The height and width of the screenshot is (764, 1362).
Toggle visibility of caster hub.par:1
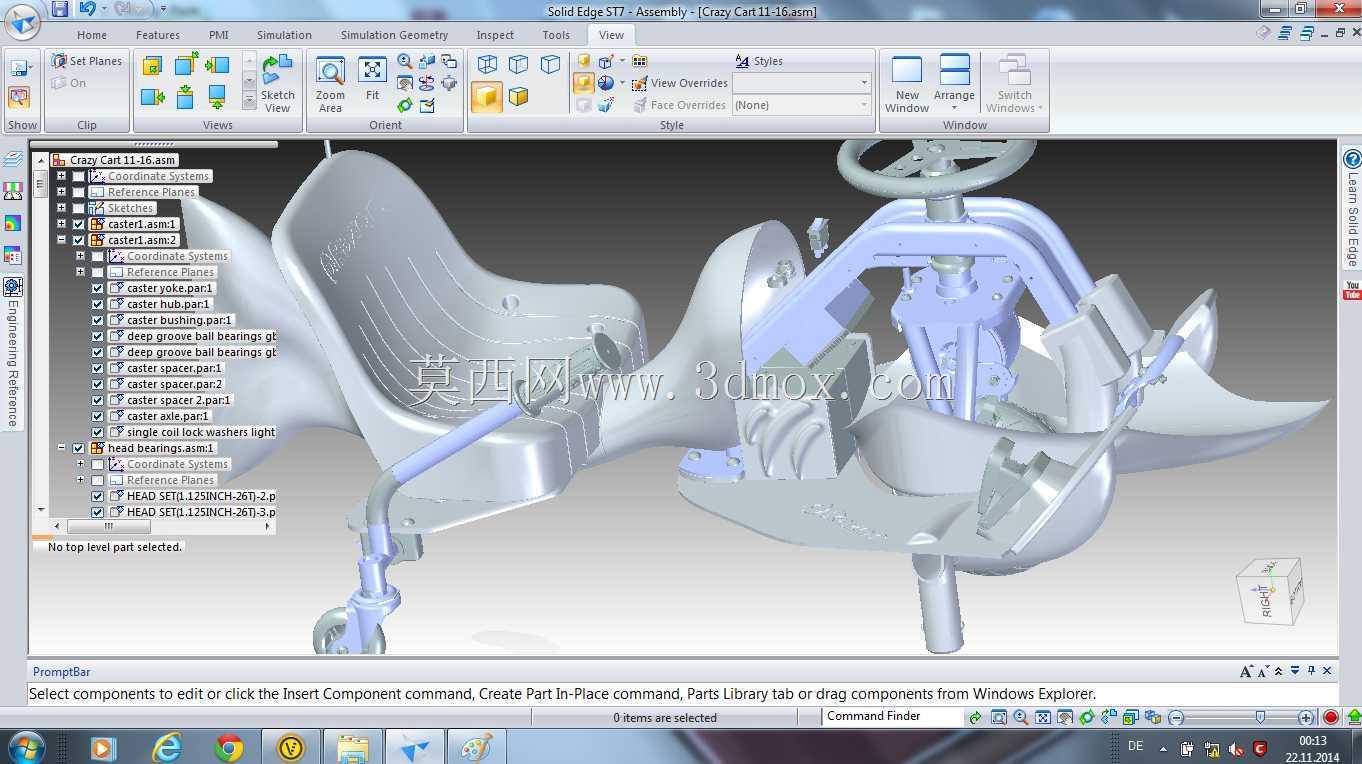coord(98,304)
